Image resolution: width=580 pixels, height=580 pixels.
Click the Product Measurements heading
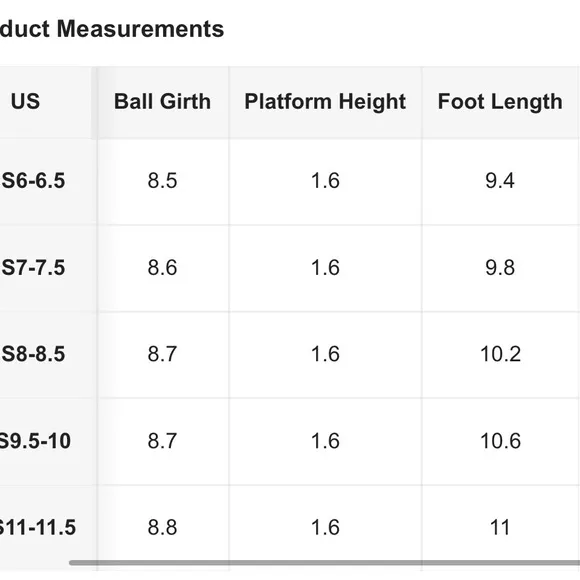pyautogui.click(x=112, y=29)
